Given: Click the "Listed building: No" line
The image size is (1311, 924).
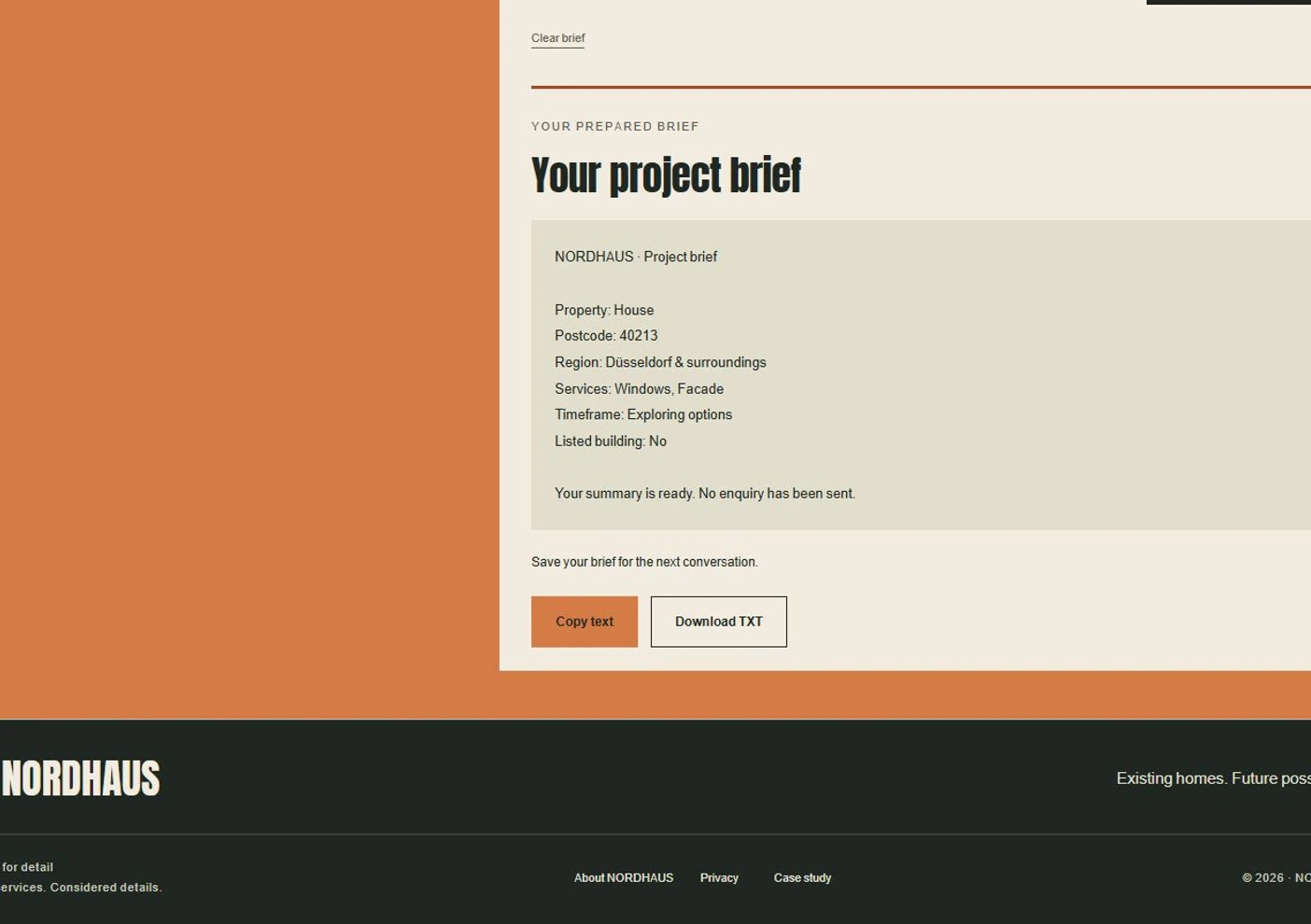Looking at the screenshot, I should (611, 441).
